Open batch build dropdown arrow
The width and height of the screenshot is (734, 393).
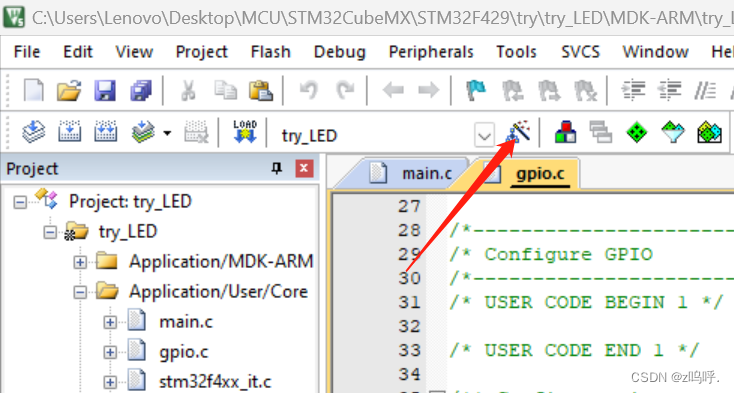point(167,133)
